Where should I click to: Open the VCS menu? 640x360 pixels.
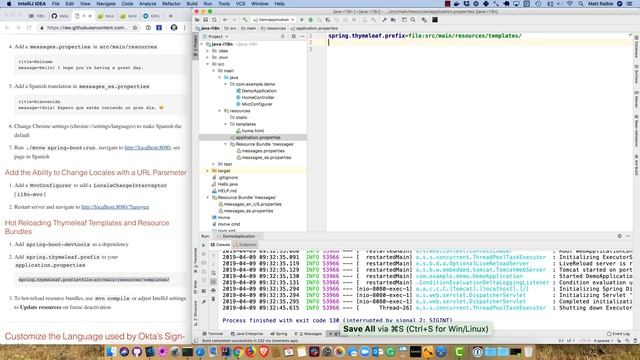(x=240, y=4)
